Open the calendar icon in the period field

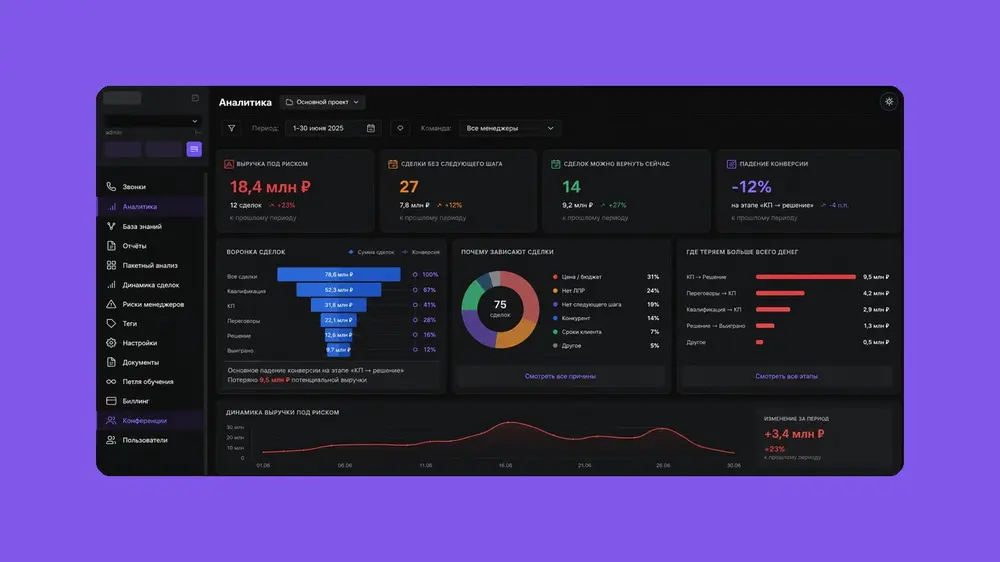tap(371, 128)
